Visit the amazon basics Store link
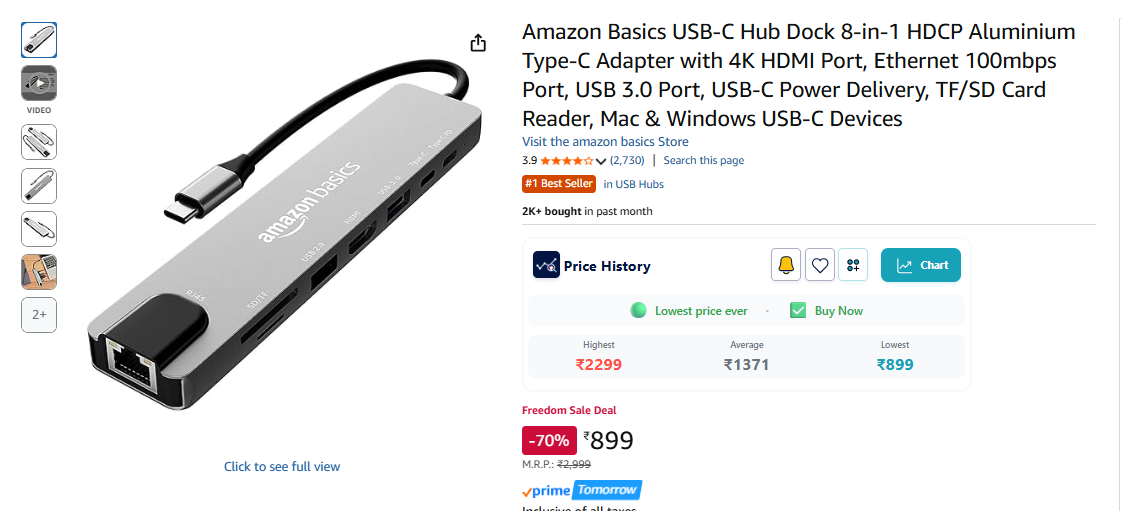Image resolution: width=1121 pixels, height=511 pixels. [605, 142]
